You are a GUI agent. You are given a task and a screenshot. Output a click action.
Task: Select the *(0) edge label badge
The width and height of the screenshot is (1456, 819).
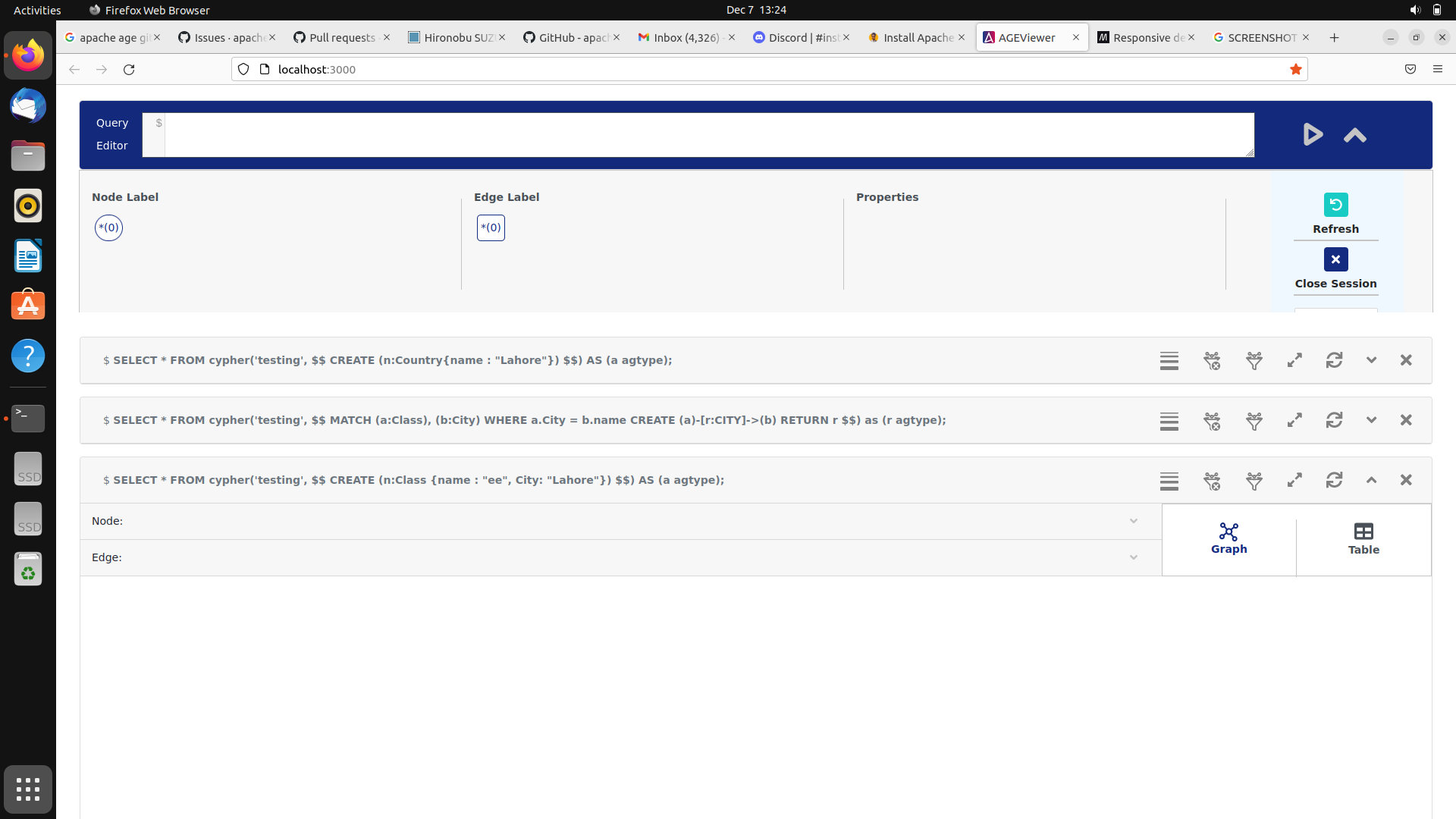coord(491,227)
